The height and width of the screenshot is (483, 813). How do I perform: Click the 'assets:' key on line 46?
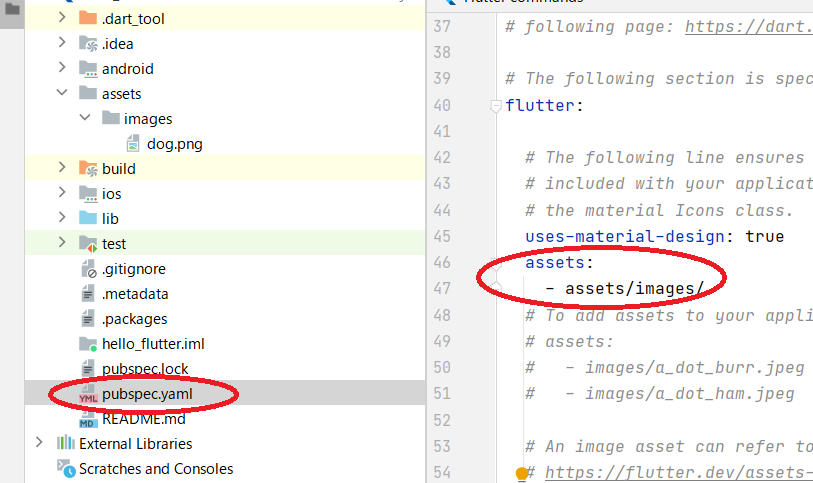click(559, 262)
